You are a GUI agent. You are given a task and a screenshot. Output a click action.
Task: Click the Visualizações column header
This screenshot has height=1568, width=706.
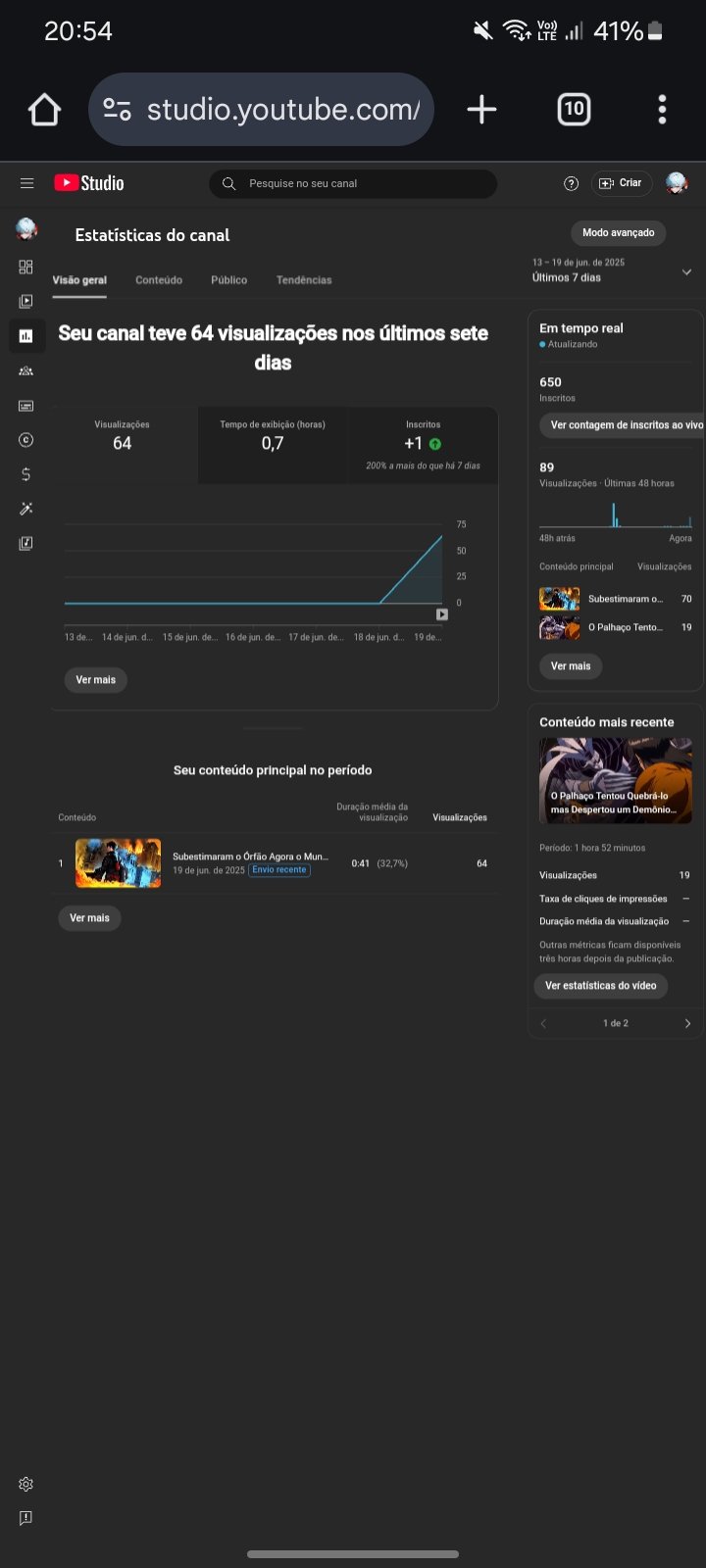click(460, 817)
